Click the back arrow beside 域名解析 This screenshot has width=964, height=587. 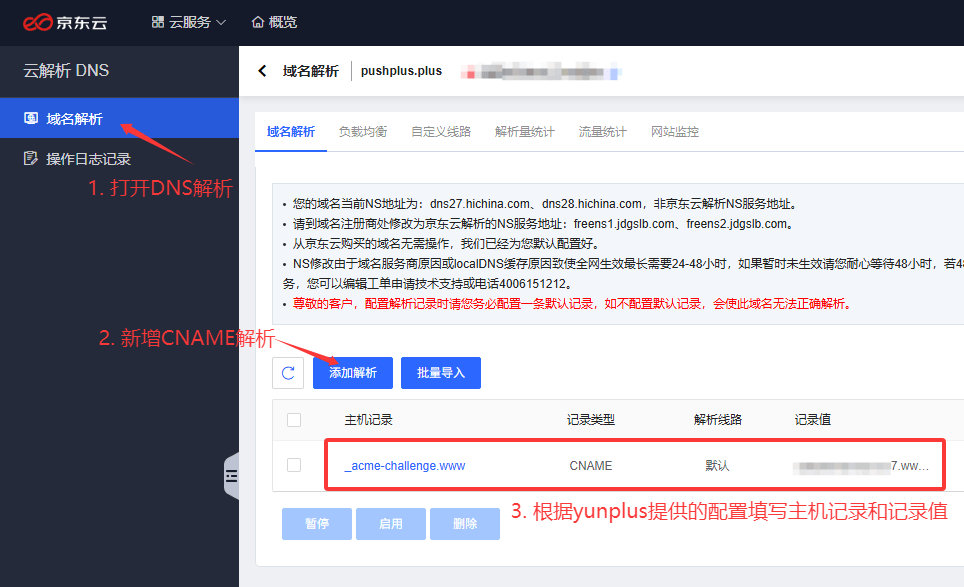click(x=263, y=71)
